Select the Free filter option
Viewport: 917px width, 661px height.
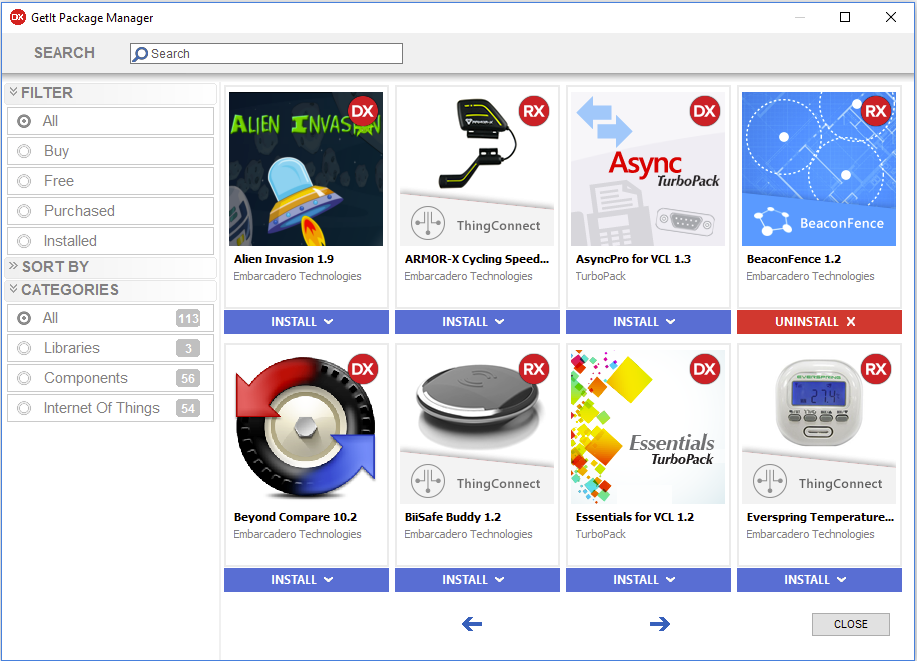110,181
